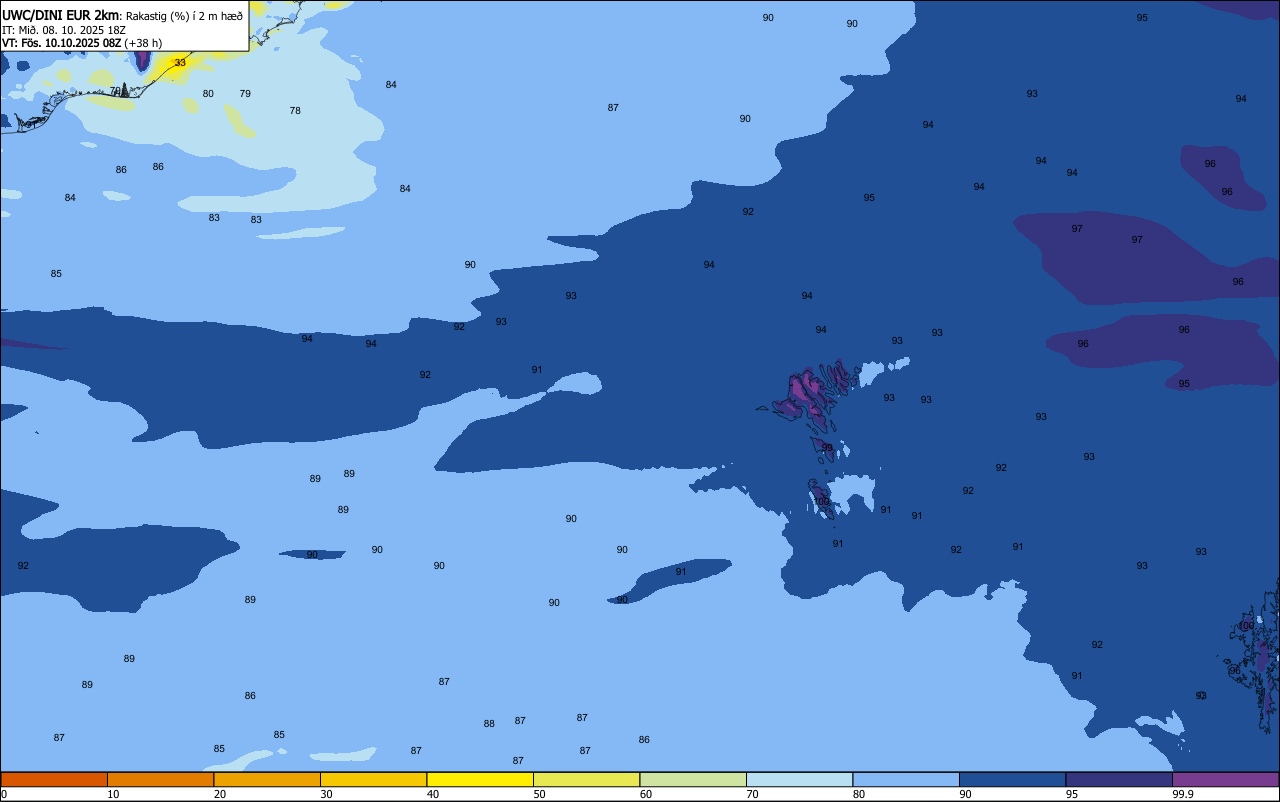Click the '88' humidity value
Viewport: 1280px width, 802px height.
point(489,724)
